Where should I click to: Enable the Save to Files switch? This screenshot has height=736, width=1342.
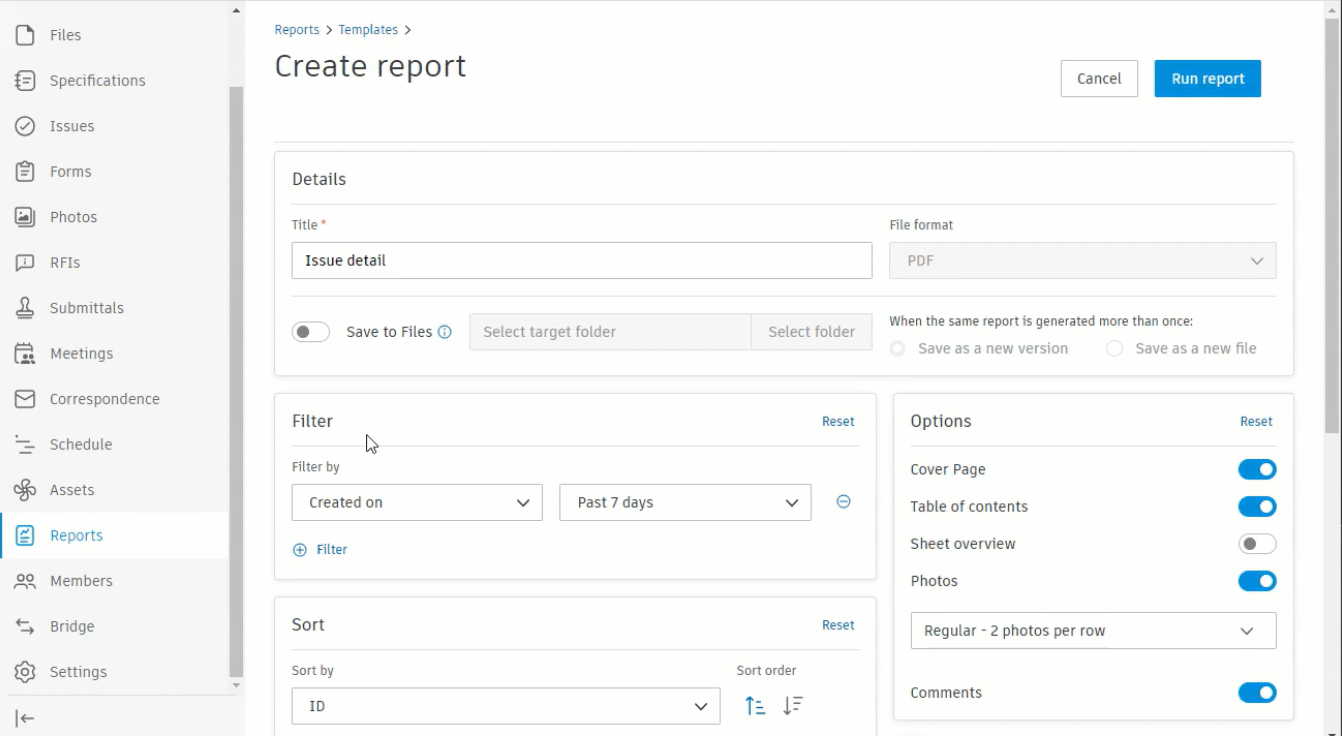tap(311, 332)
